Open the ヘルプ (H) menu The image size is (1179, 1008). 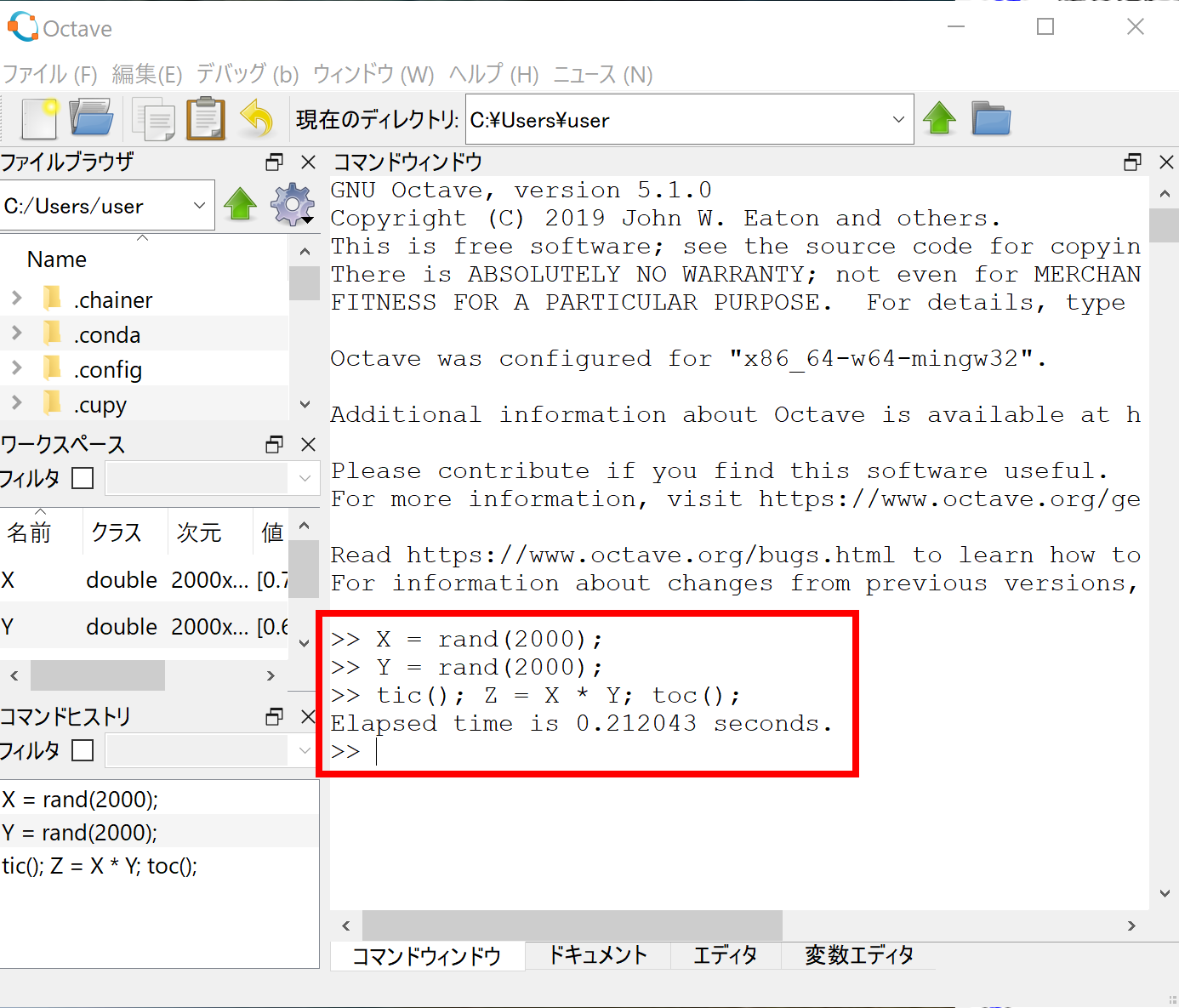(493, 75)
